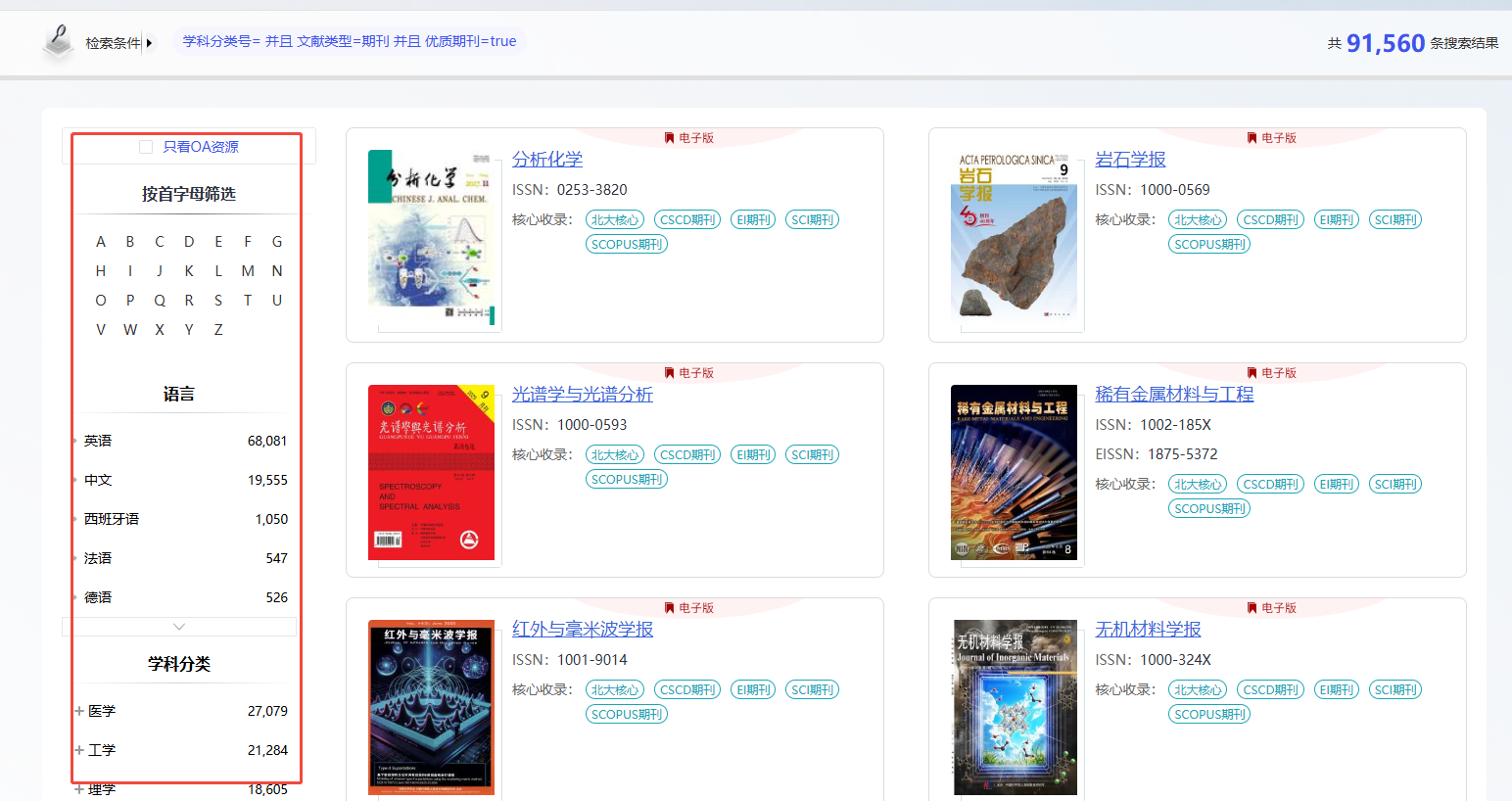Expand the 医学 subject category
The height and width of the screenshot is (801, 1512).
point(77,711)
